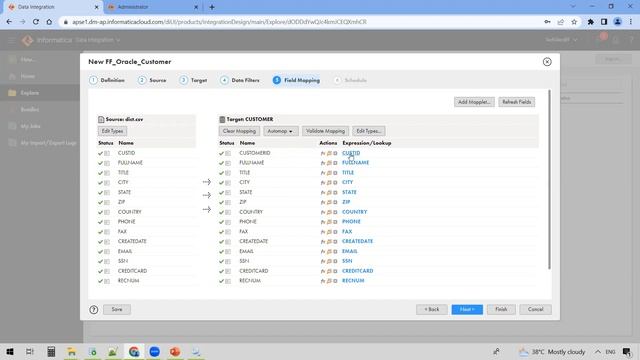Image resolution: width=640 pixels, height=360 pixels.
Task: Open the Data Integration product switcher dropdown
Action: coord(98,40)
